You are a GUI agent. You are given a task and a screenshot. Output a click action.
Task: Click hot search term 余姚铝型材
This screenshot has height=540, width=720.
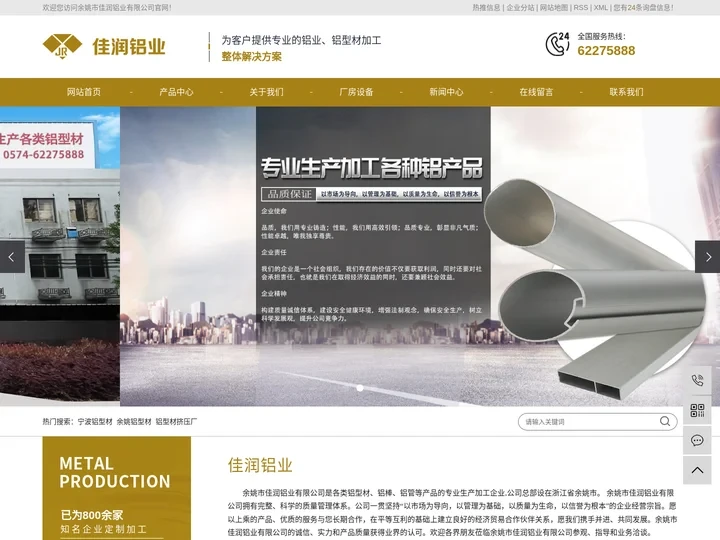click(134, 421)
